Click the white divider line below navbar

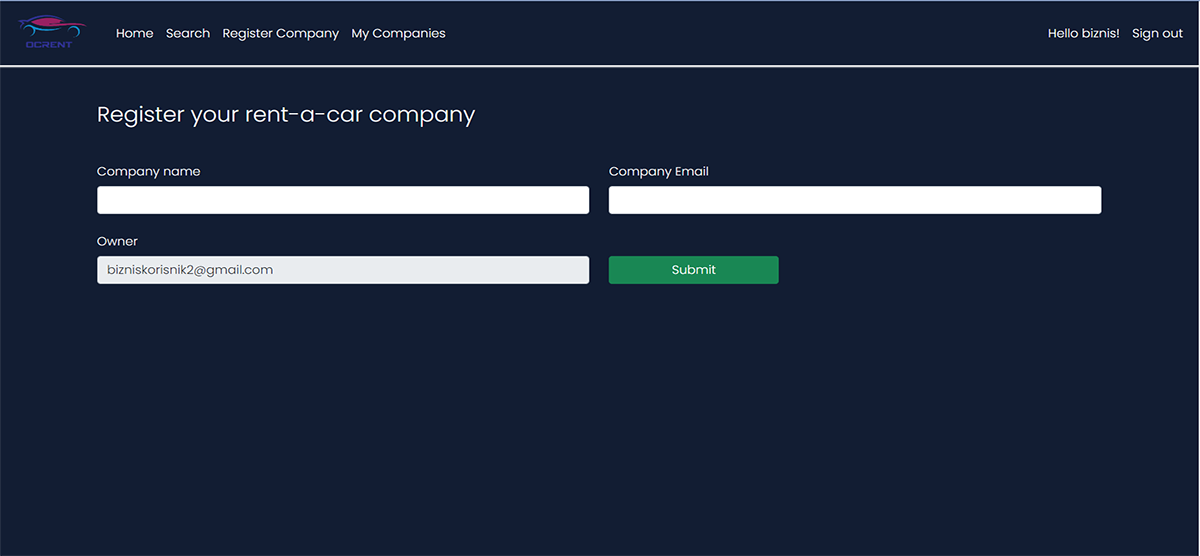point(600,66)
